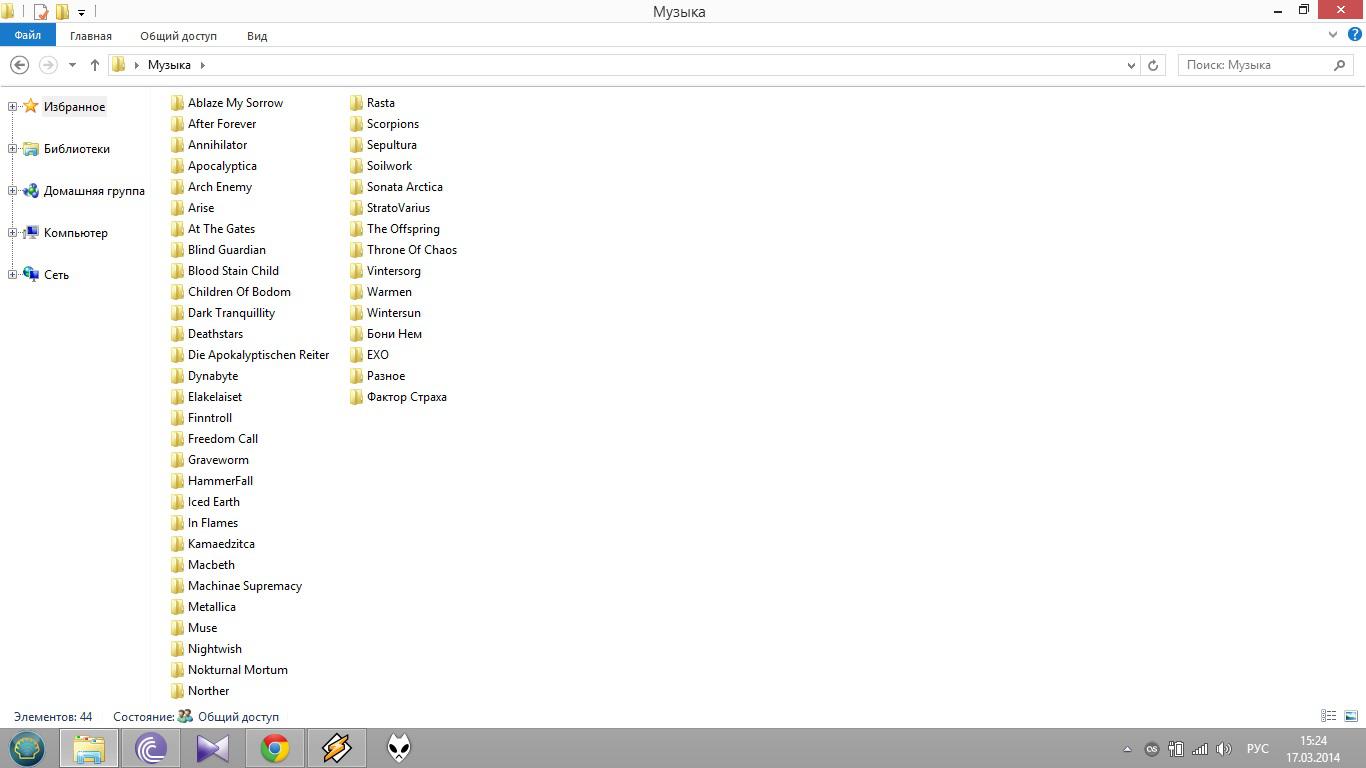Switch to the Общий доступ ribbon tab
This screenshot has width=1366, height=768.
[x=178, y=36]
